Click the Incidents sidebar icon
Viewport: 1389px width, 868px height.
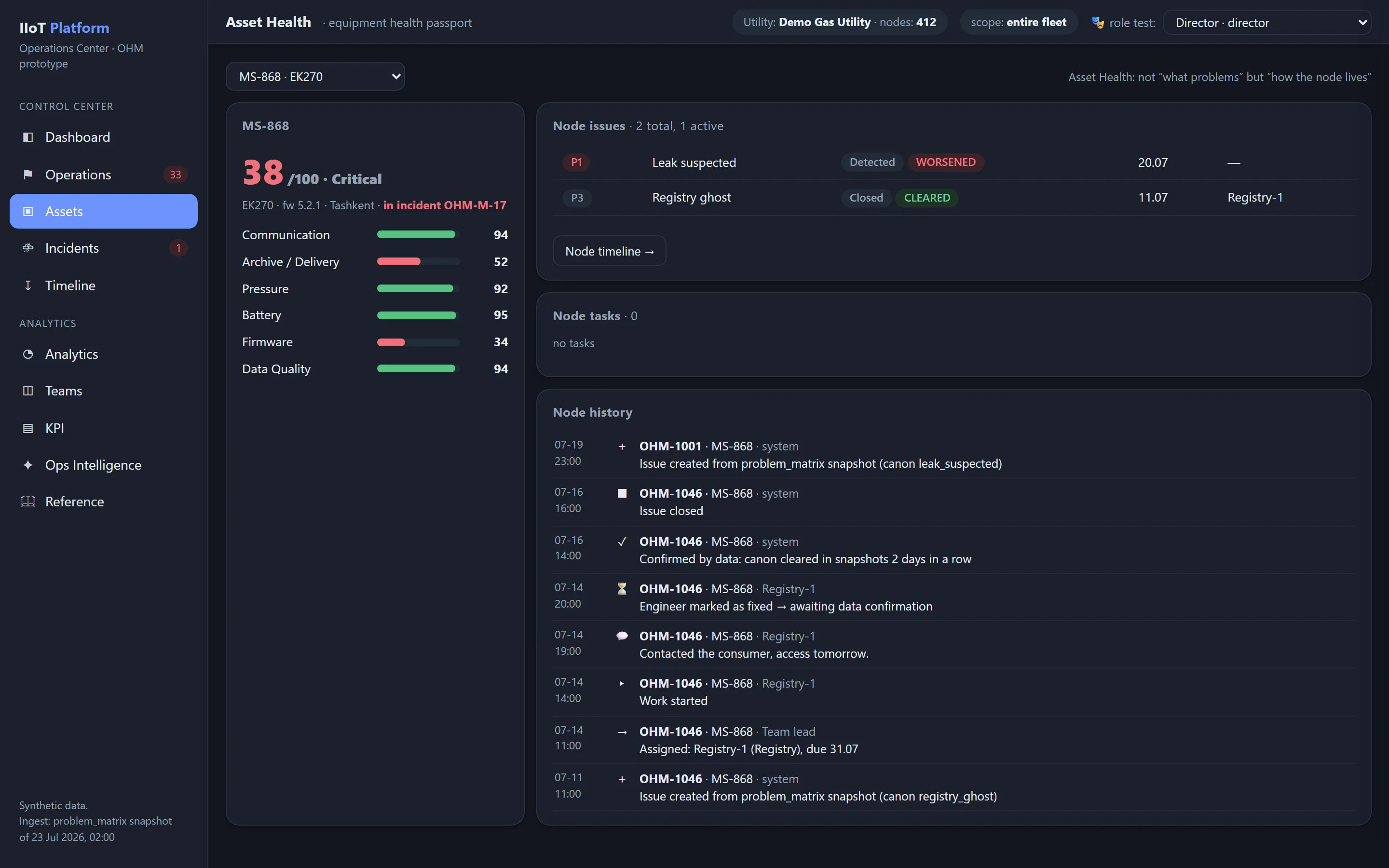coord(27,248)
